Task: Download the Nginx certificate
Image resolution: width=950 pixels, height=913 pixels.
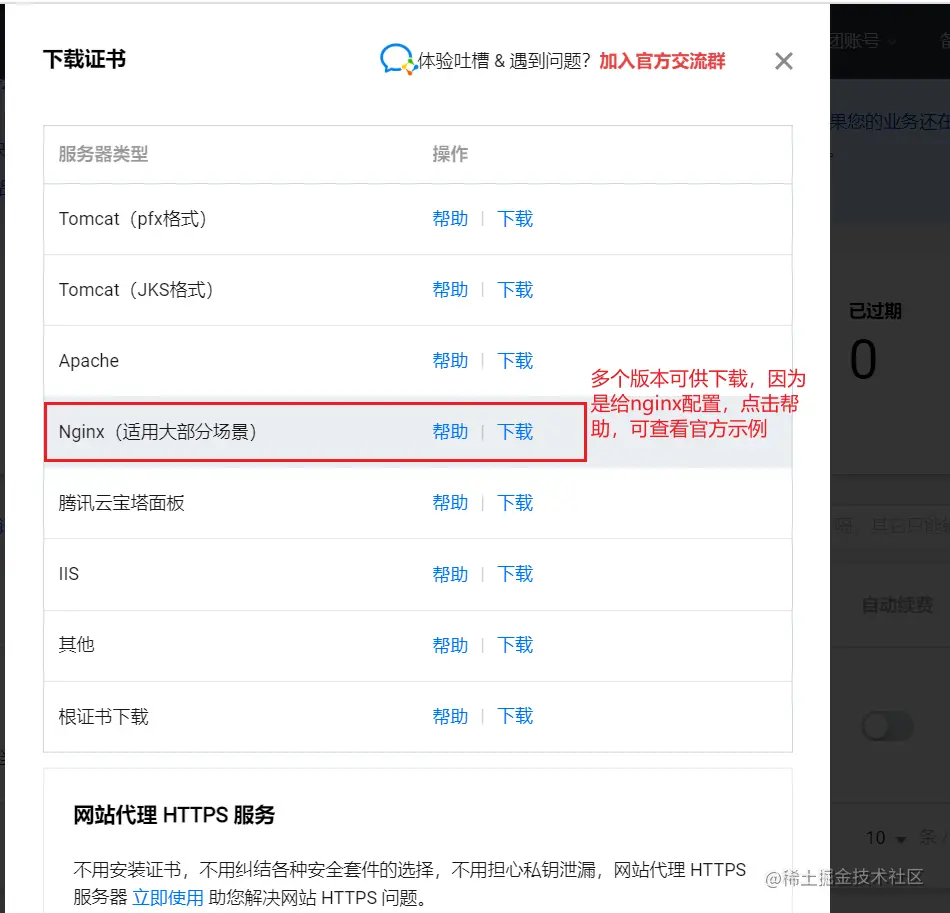Action: tap(515, 431)
